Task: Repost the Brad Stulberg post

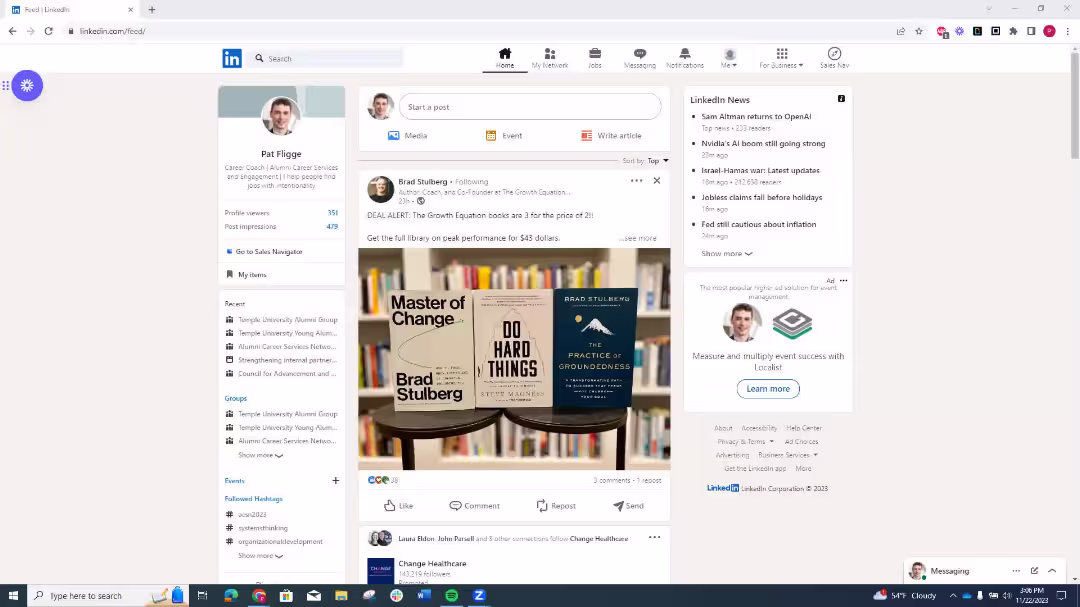Action: (556, 506)
